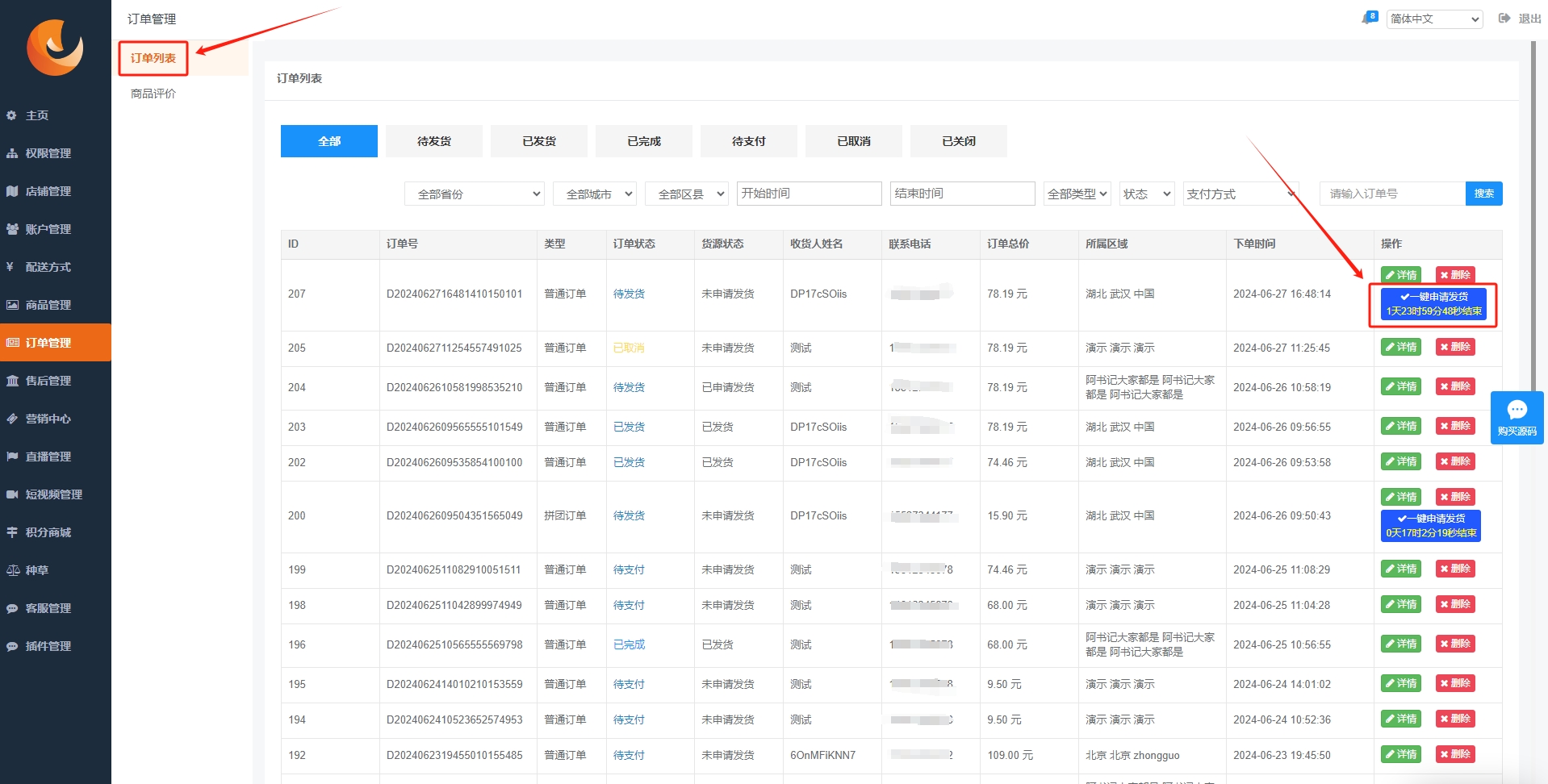Open 详情 for order ID 207
This screenshot has width=1548, height=784.
coord(1401,275)
